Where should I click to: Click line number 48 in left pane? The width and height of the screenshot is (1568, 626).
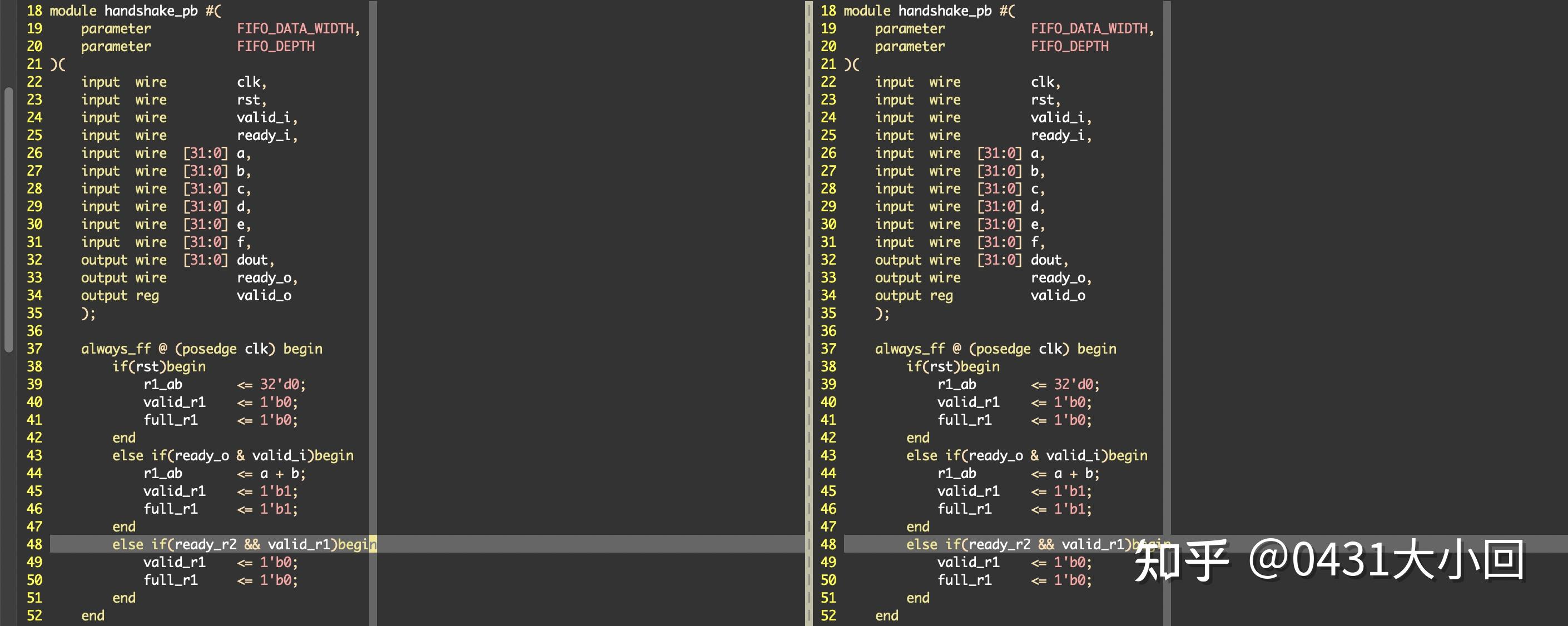(x=34, y=544)
